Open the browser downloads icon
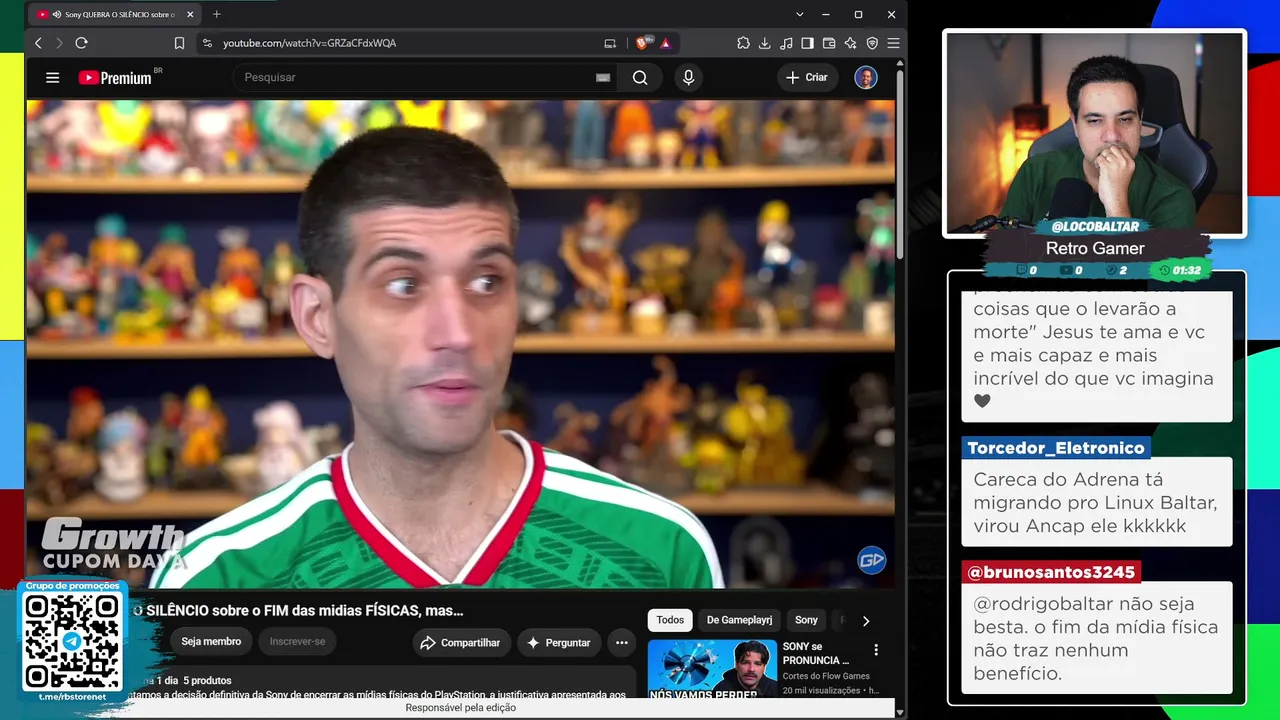 [x=764, y=43]
